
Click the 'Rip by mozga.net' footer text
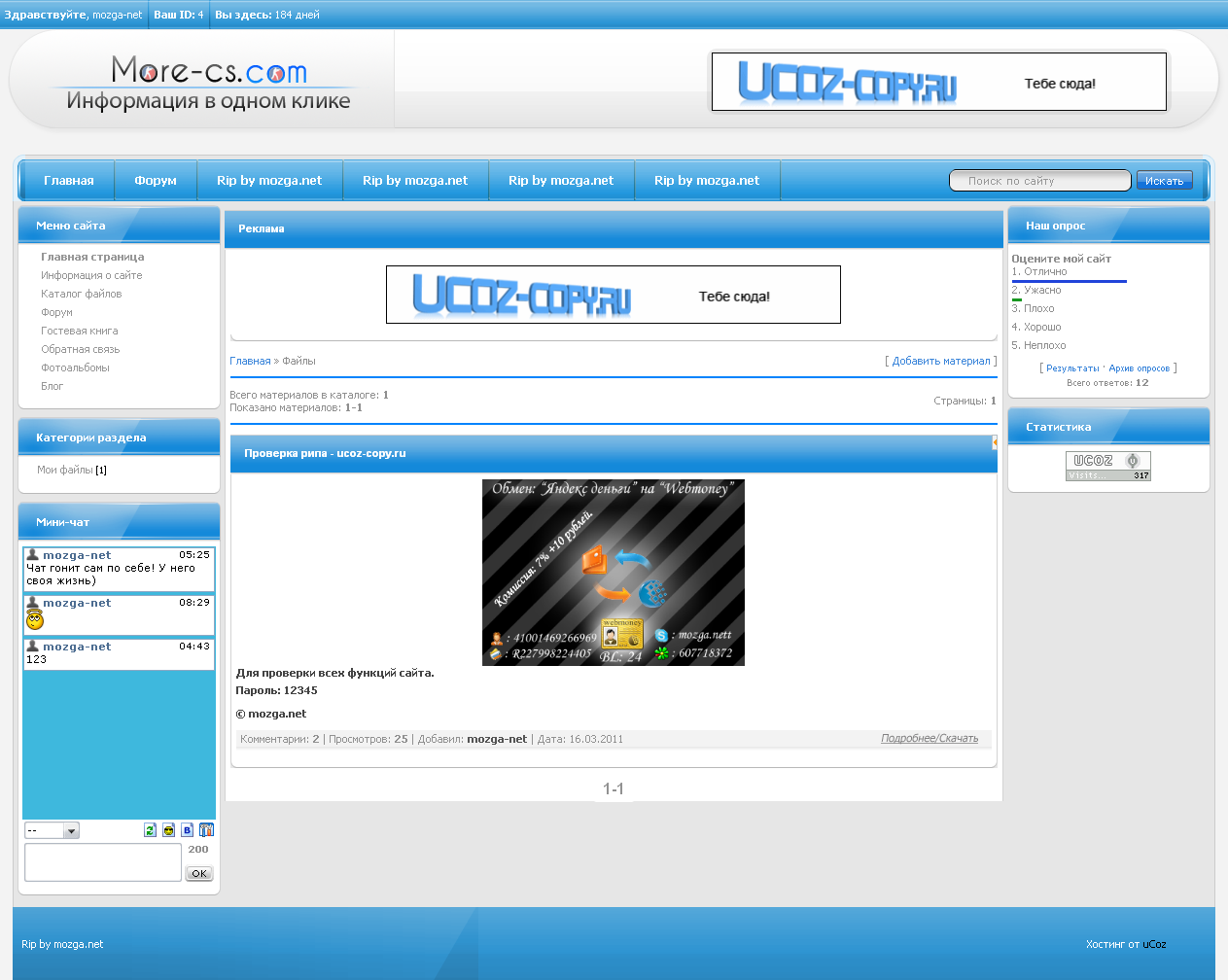[x=62, y=944]
